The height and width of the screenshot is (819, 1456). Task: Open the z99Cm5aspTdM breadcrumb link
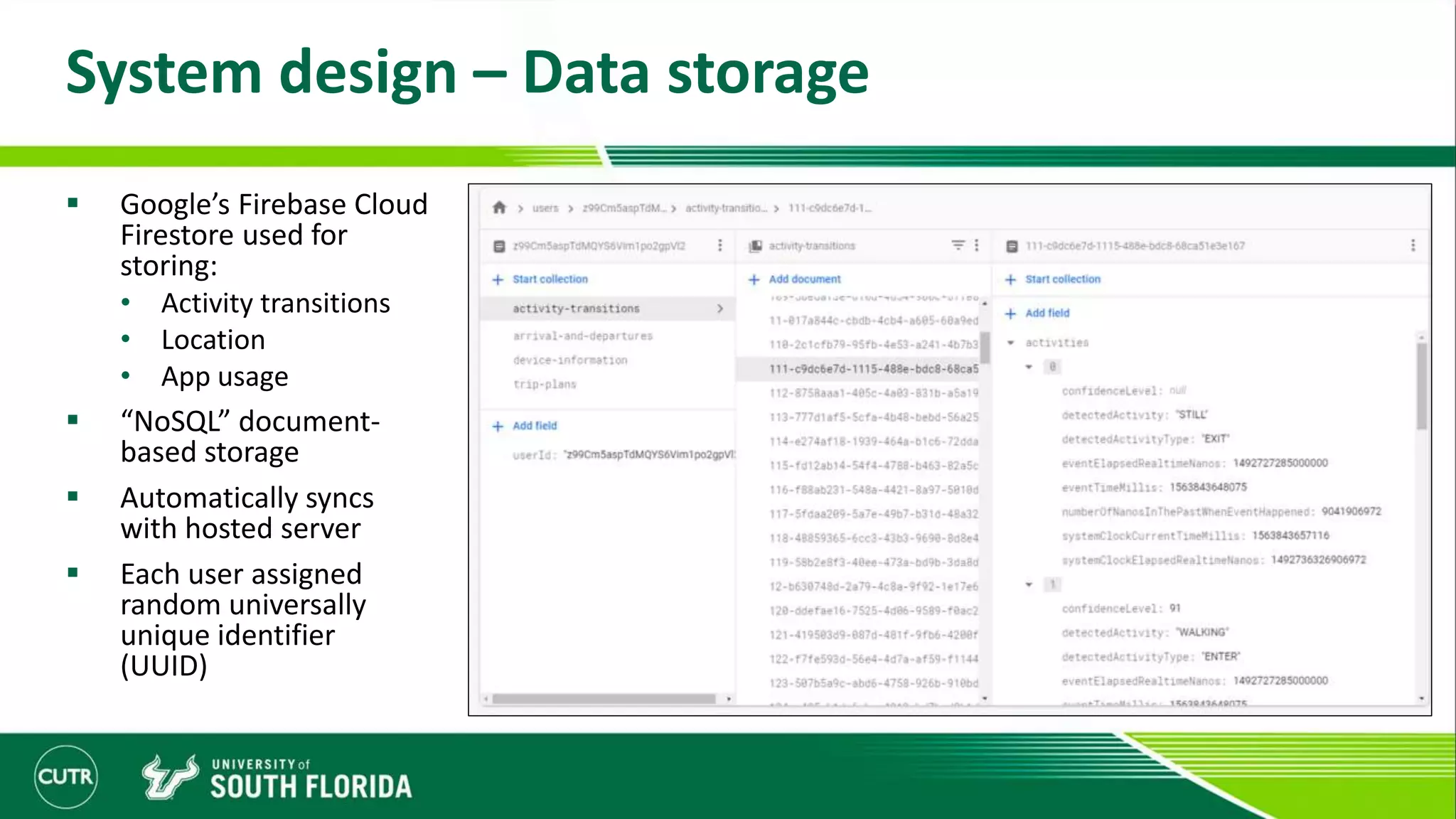624,208
